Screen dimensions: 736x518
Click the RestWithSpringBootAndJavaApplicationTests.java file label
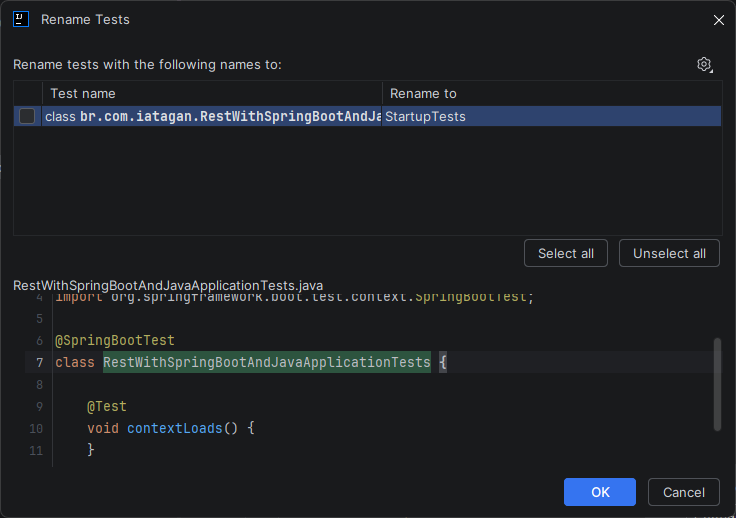click(167, 285)
